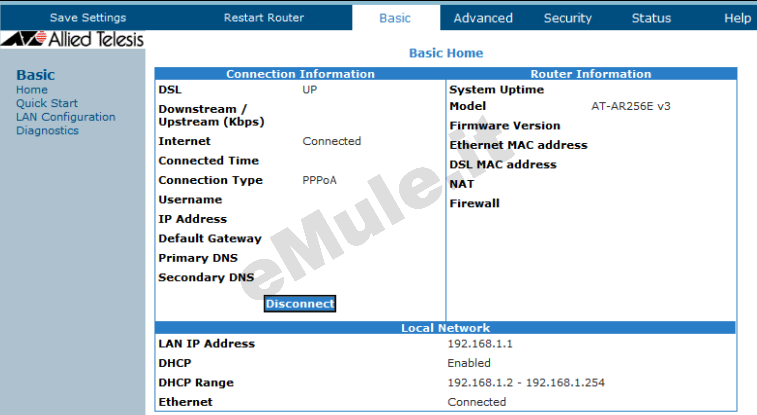Click the Allied Telesis logo
The width and height of the screenshot is (757, 415).
(x=72, y=39)
